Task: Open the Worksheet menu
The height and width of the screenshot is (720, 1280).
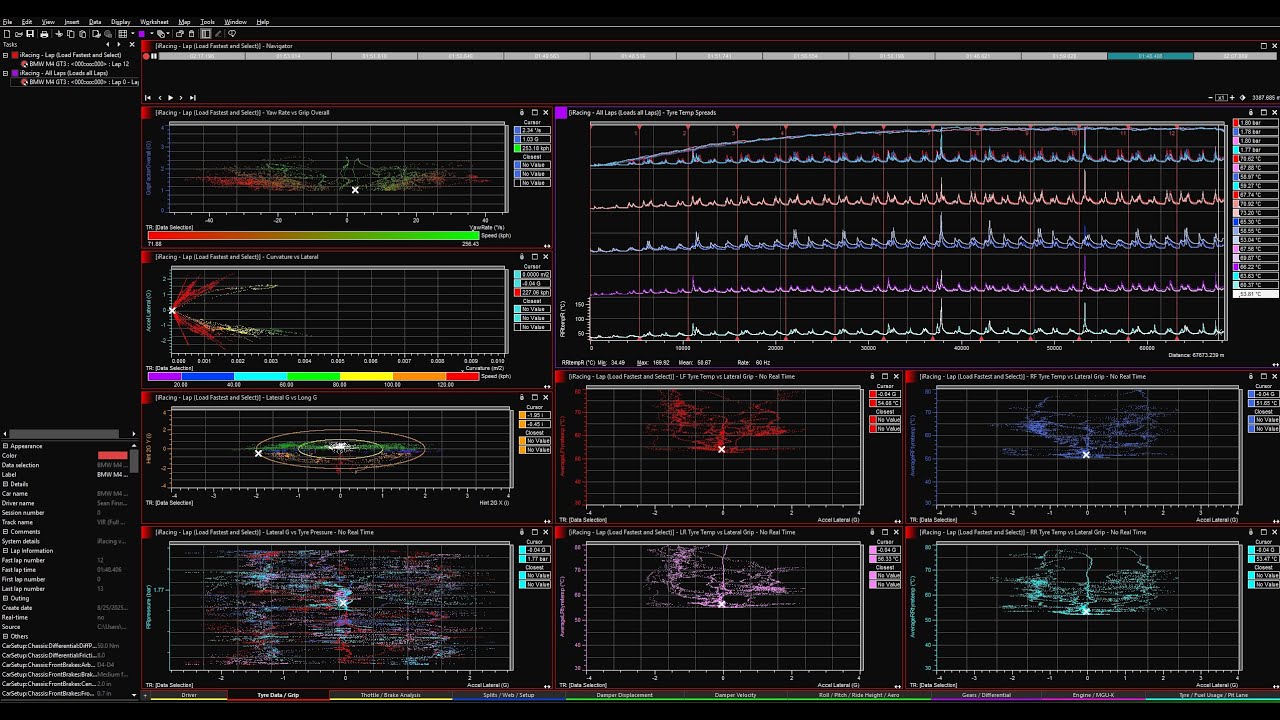Action: pos(154,21)
